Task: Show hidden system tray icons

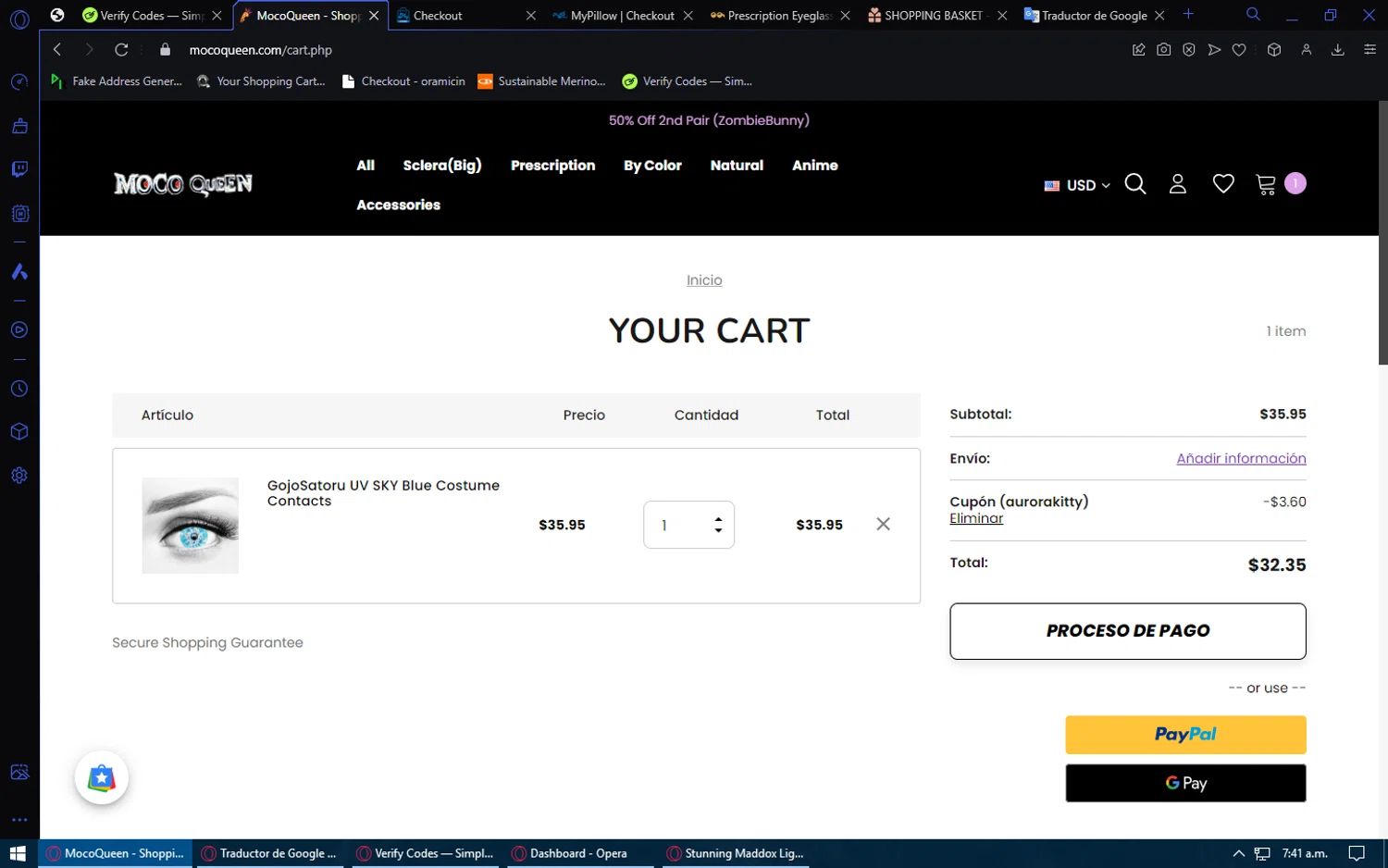Action: [x=1238, y=853]
